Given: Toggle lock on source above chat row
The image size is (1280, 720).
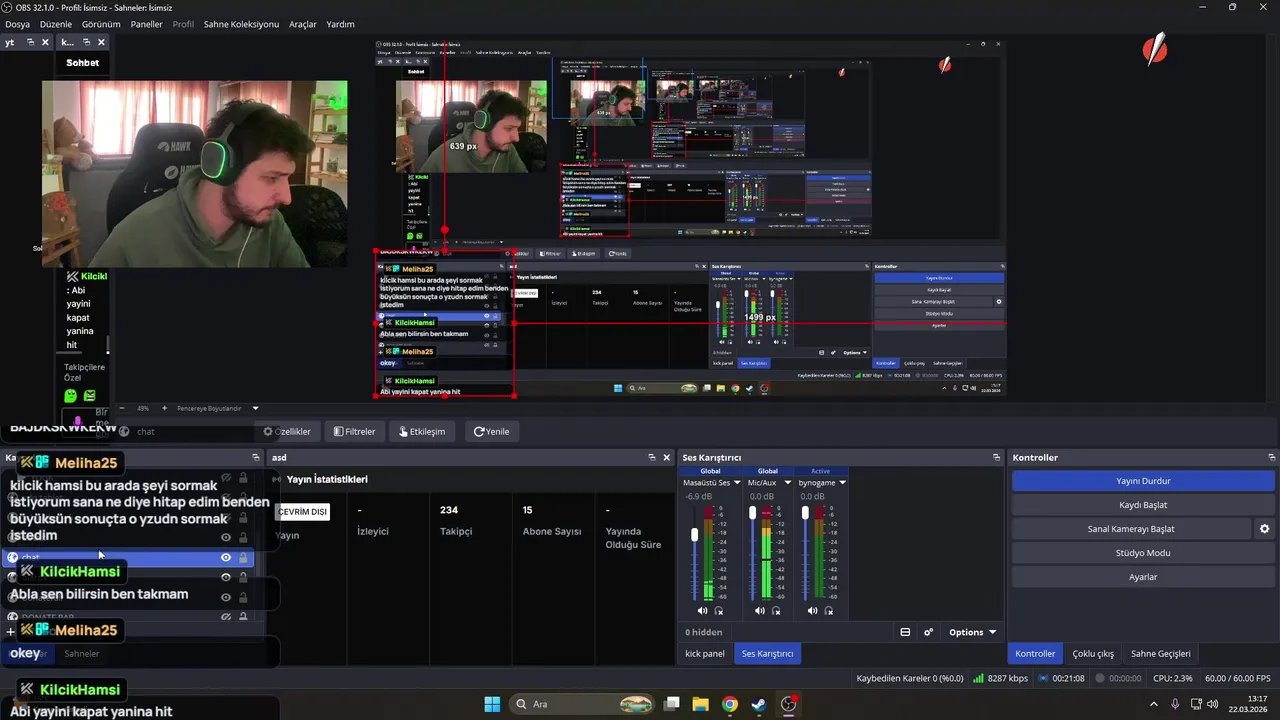Looking at the screenshot, I should [243, 537].
